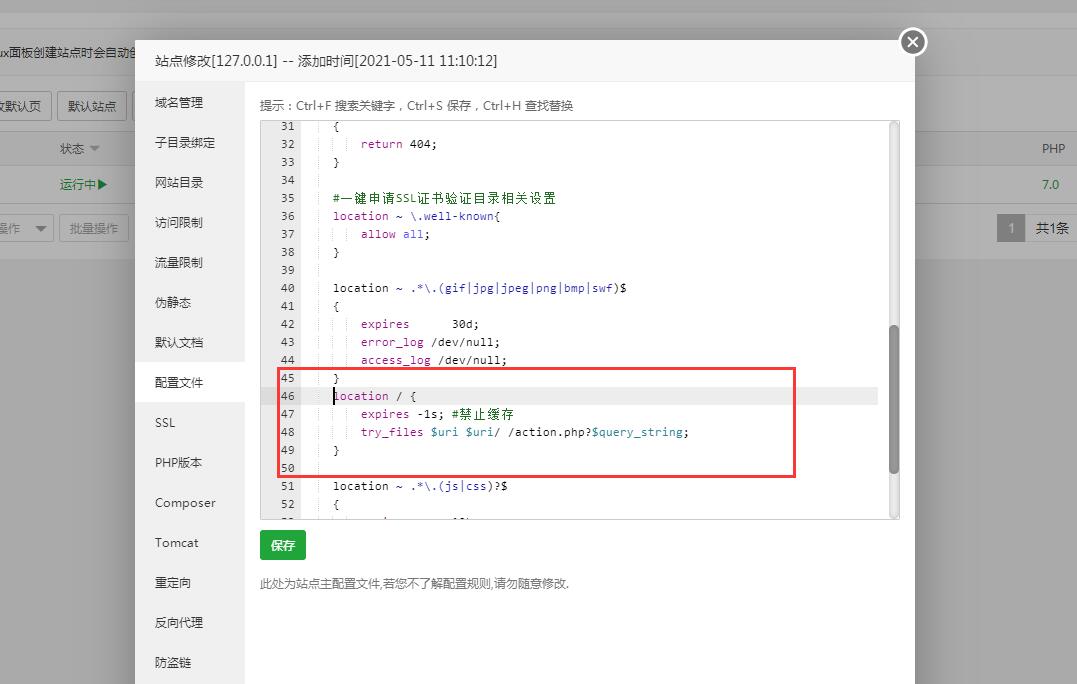
Task: Go to the 流量限制 tab
Action: tap(179, 262)
